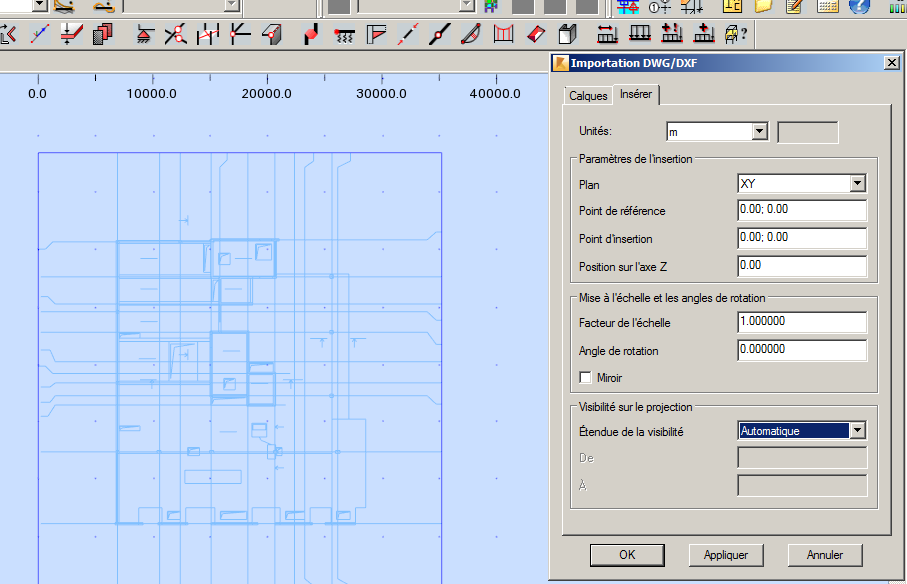Expand the Plan dropdown set to XY
This screenshot has height=584, width=907.
(x=857, y=183)
